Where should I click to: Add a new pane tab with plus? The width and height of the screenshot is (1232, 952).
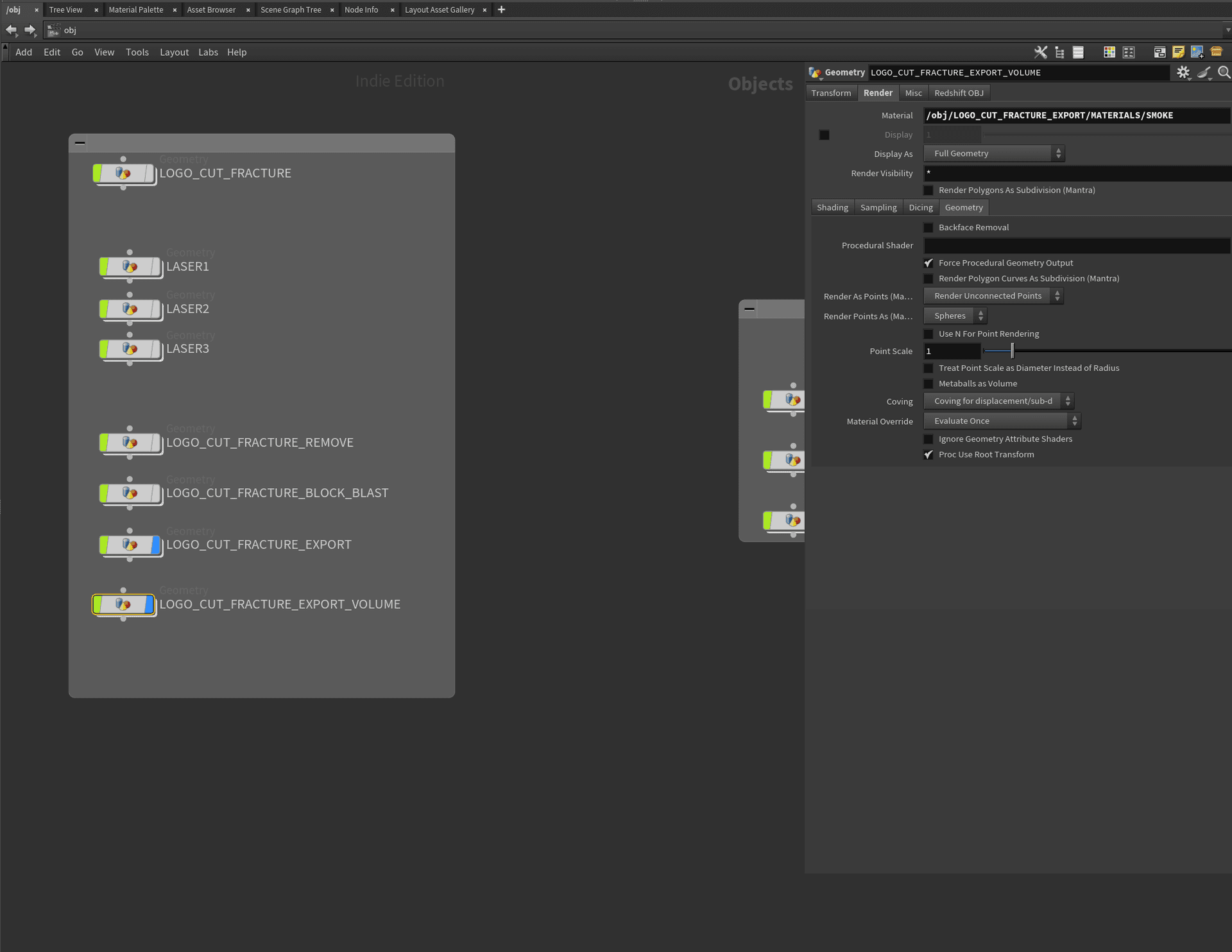(501, 10)
